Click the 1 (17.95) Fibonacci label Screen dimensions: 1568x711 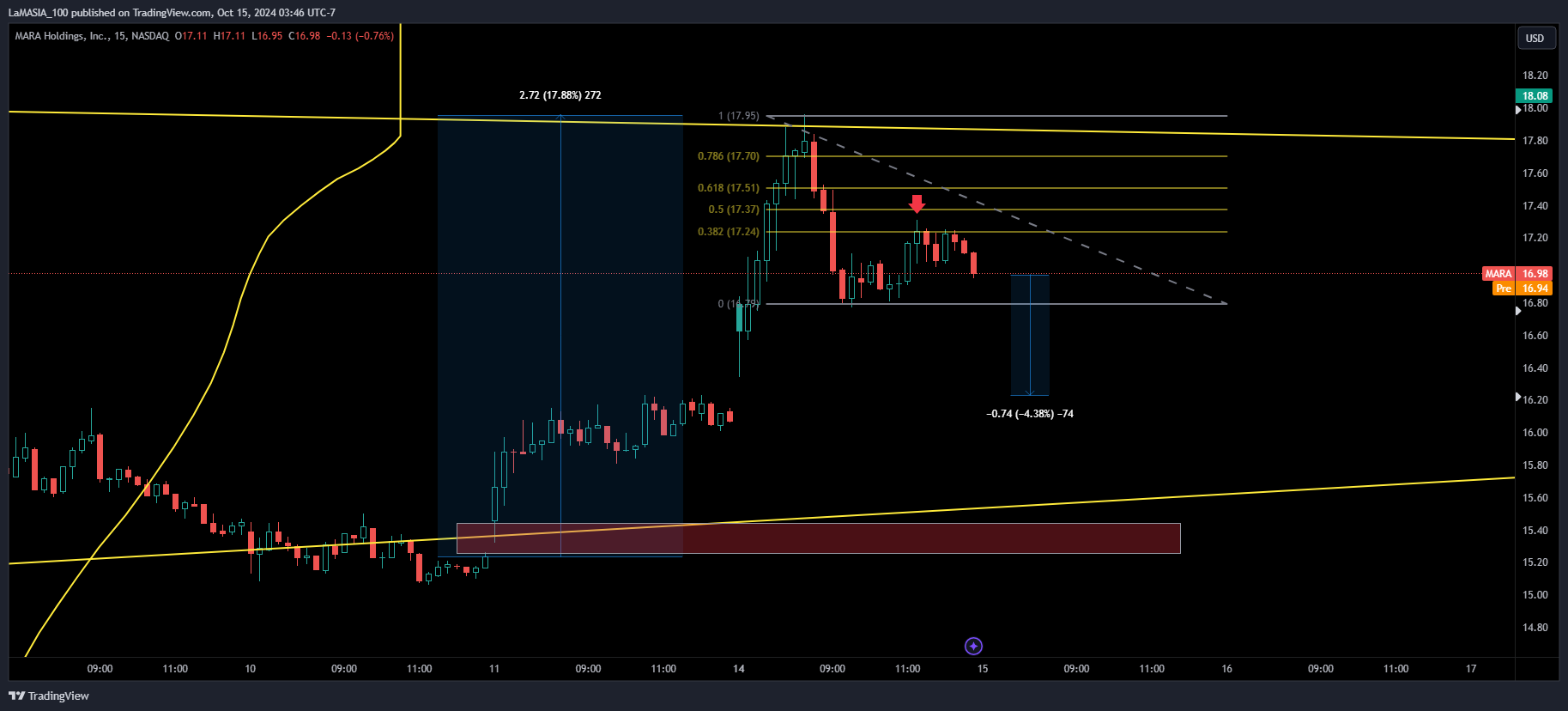click(738, 116)
